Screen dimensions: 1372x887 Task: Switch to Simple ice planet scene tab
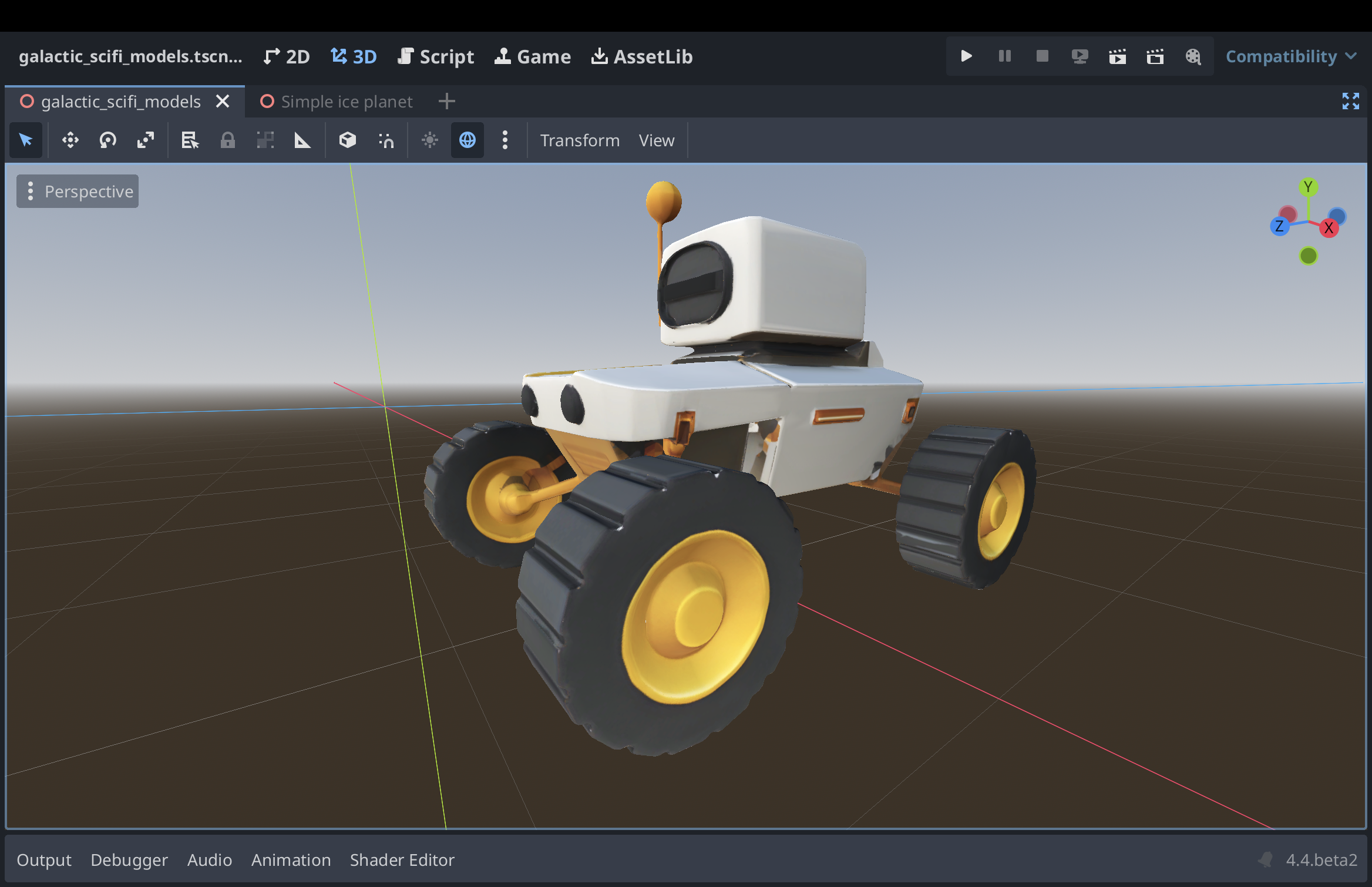pos(337,102)
